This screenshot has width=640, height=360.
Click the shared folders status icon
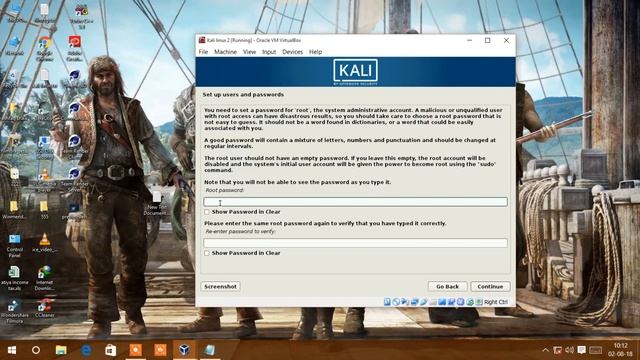(433, 302)
